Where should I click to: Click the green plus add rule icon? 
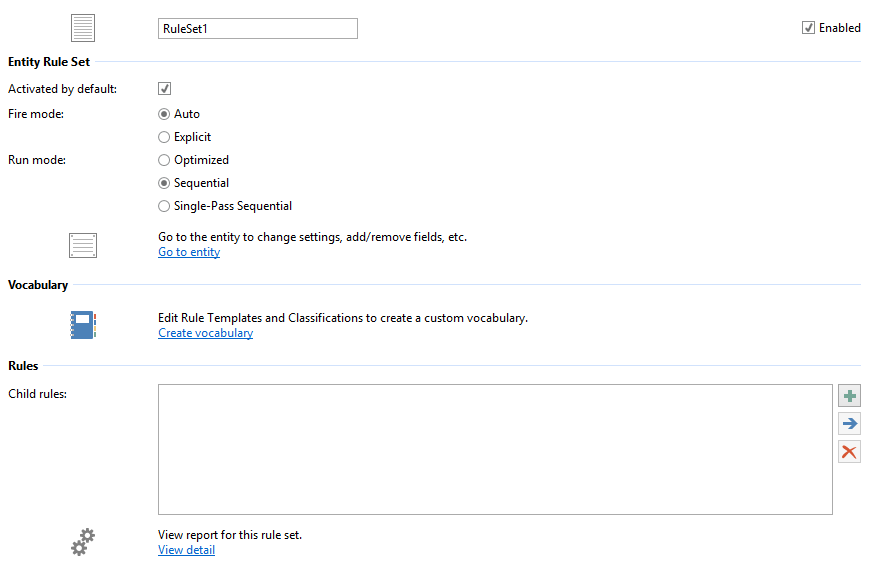849,396
